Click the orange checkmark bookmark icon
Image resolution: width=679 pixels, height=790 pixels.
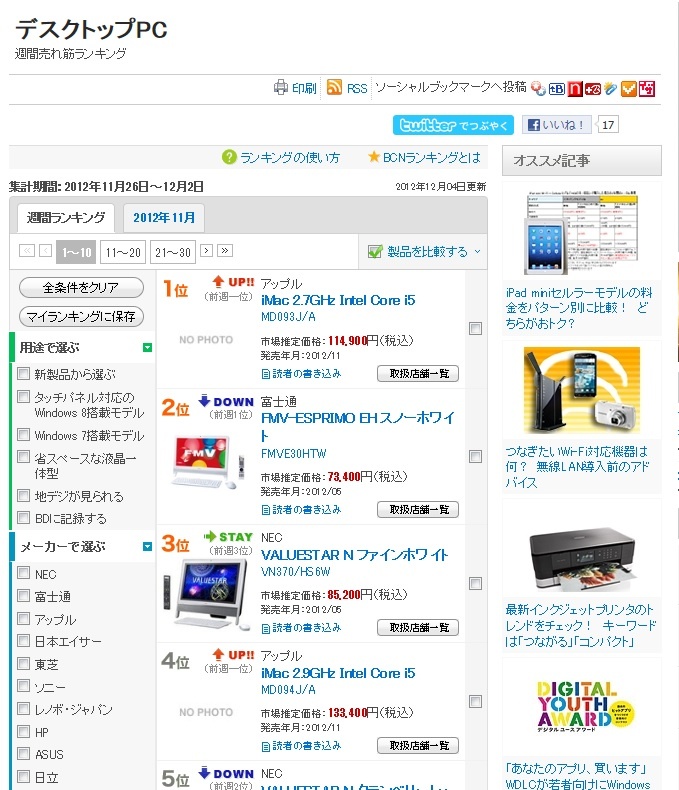[628, 89]
